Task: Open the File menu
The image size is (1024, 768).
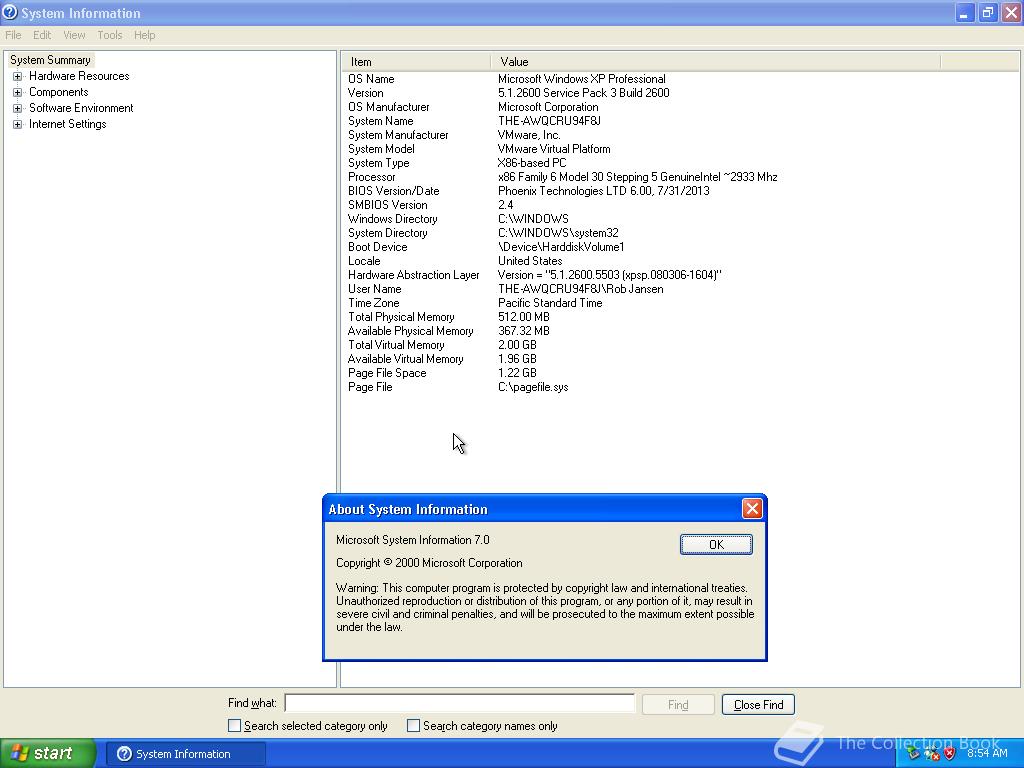Action: 13,35
